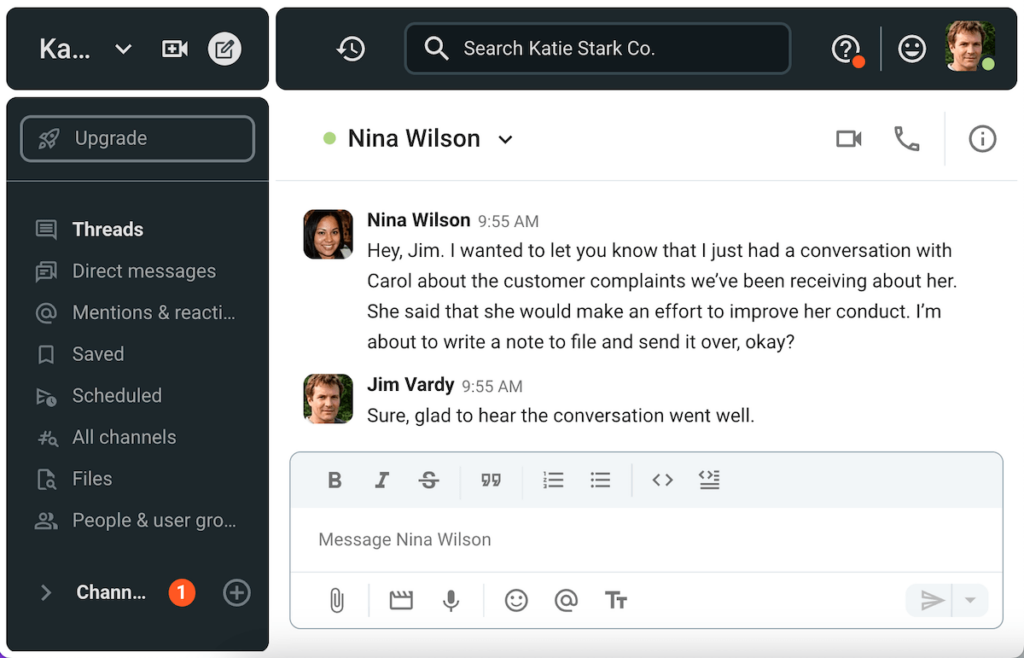This screenshot has height=658, width=1024.
Task: Start a video call with Nina Wilson
Action: pyautogui.click(x=848, y=139)
